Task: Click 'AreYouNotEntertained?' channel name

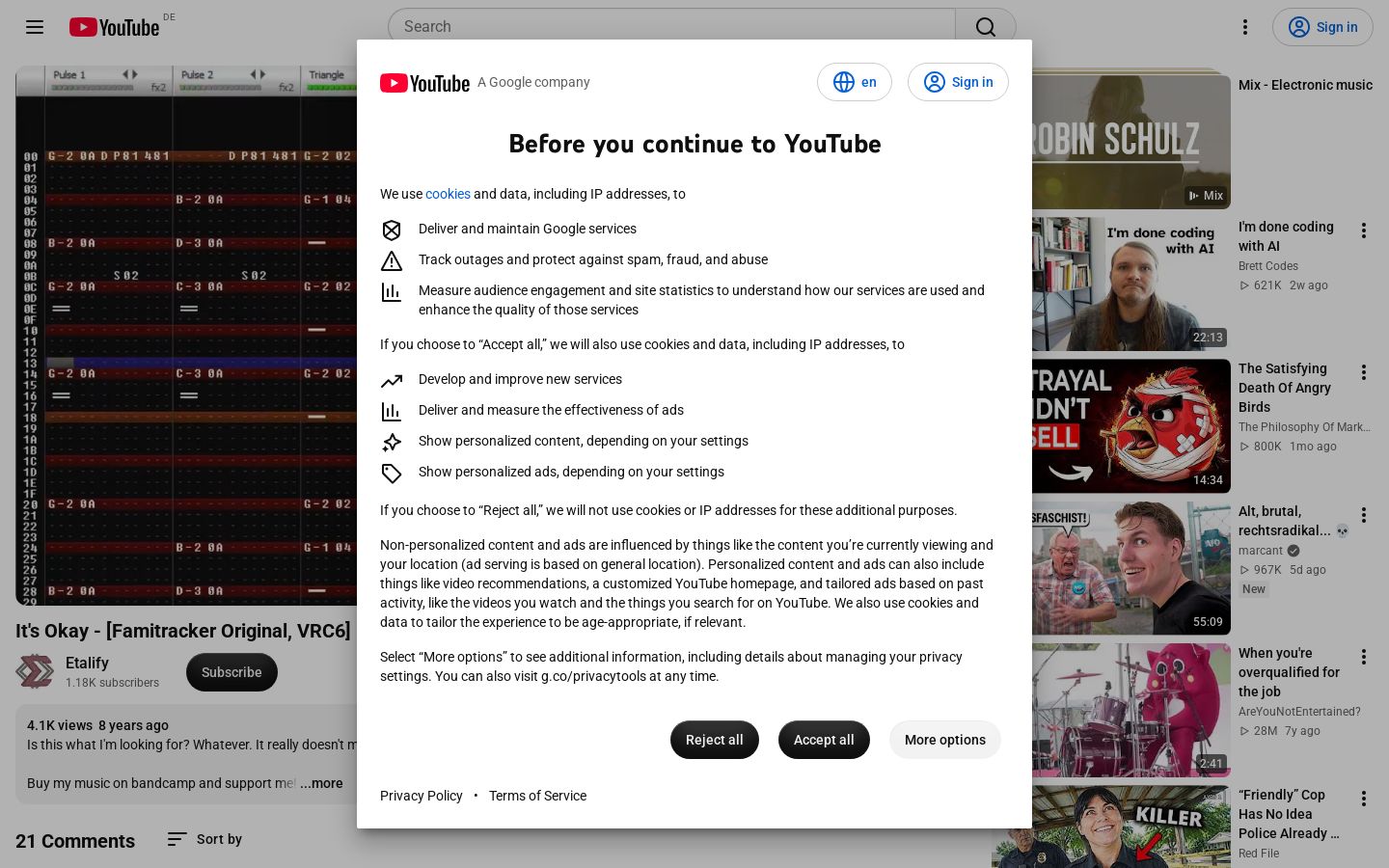Action: coord(1299,712)
